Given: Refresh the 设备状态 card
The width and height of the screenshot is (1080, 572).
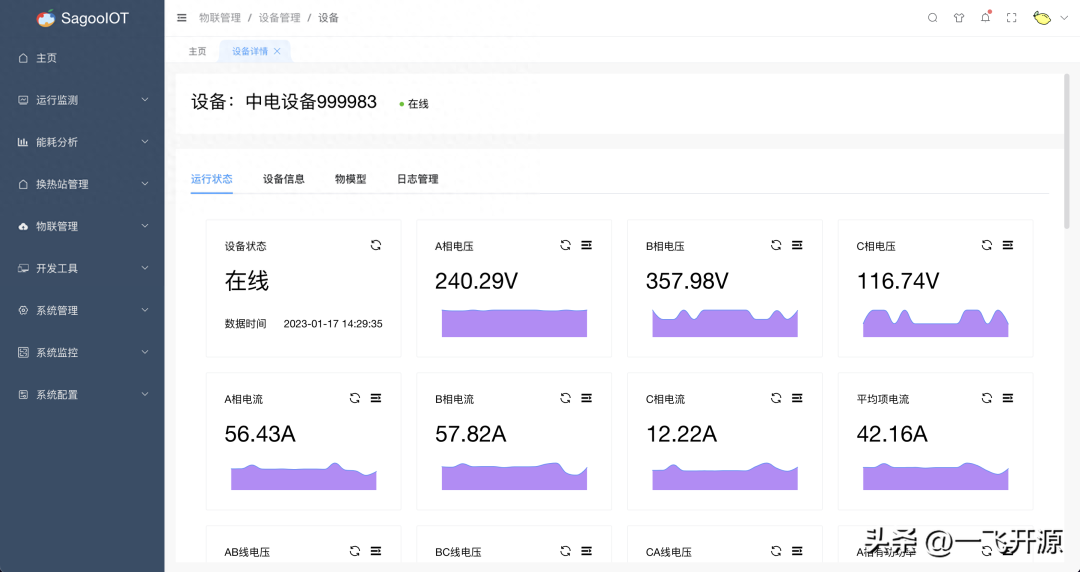Looking at the screenshot, I should [375, 245].
